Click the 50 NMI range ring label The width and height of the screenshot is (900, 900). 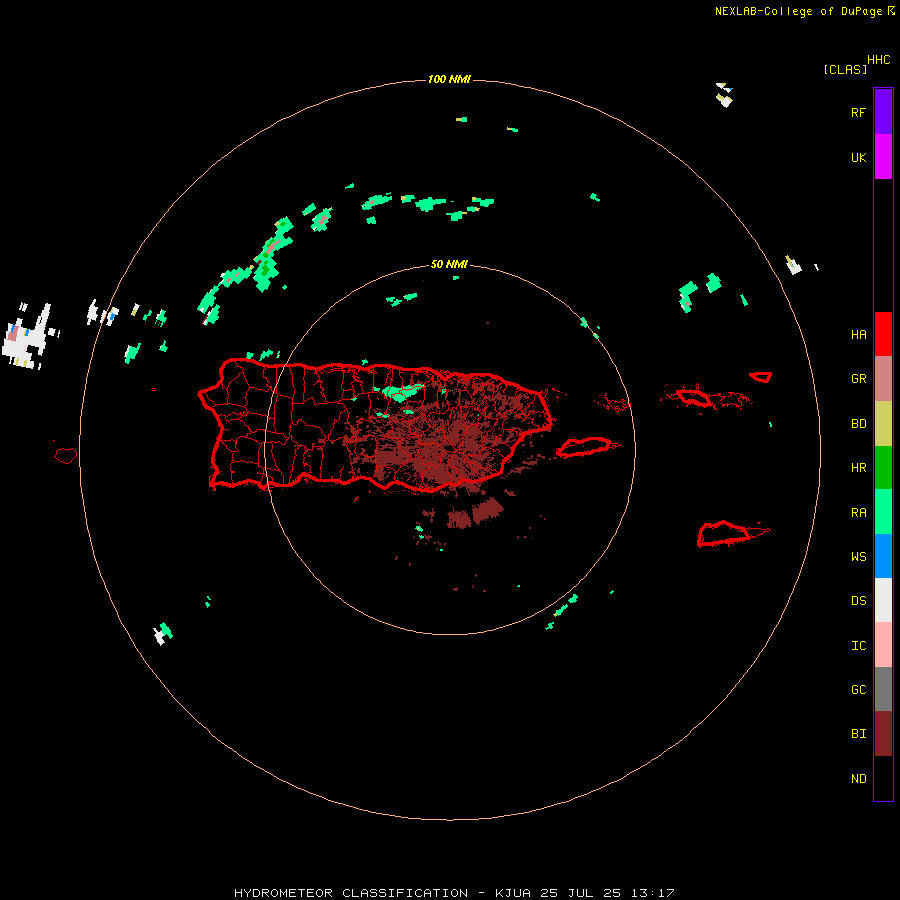coord(449,265)
